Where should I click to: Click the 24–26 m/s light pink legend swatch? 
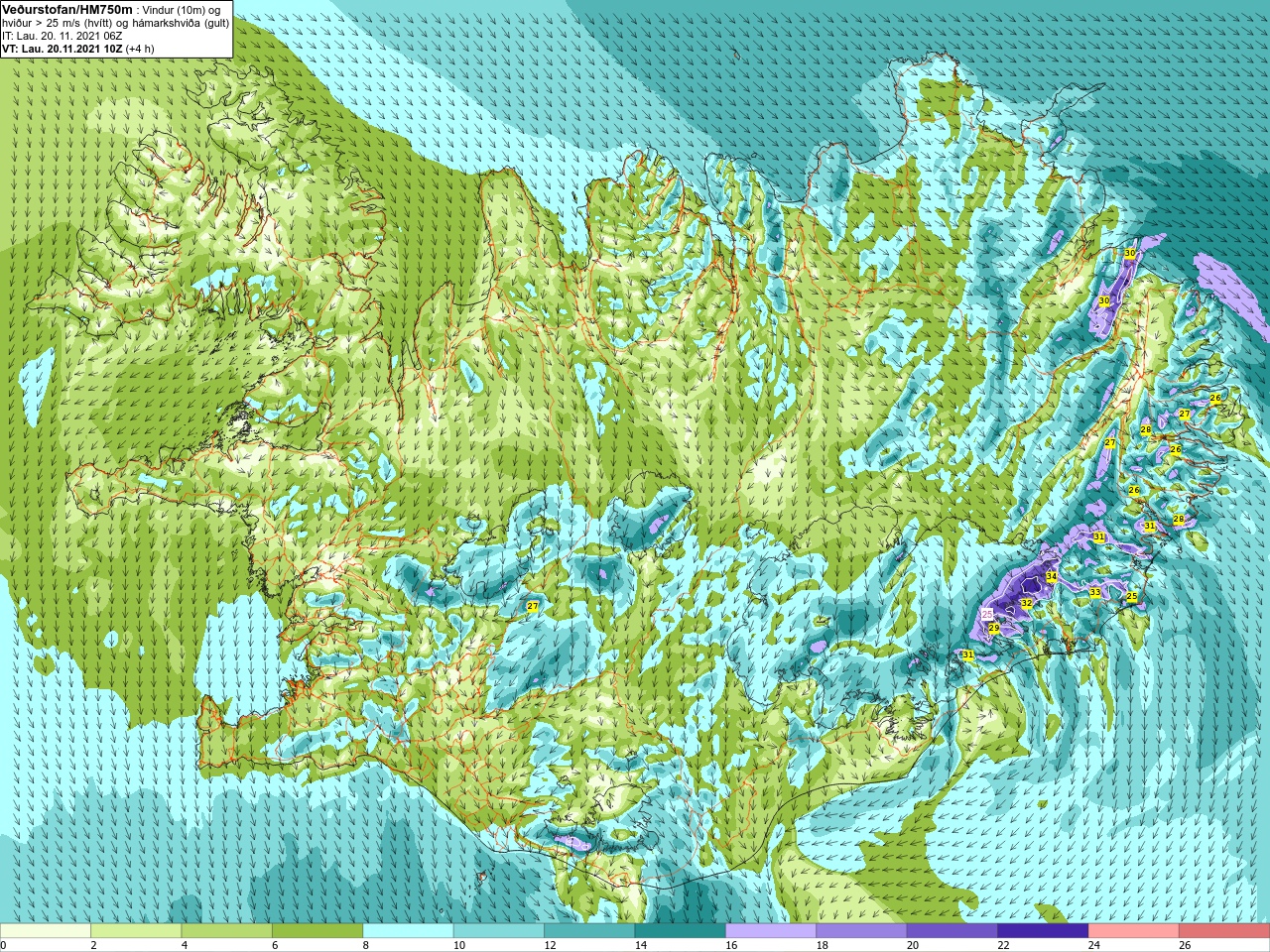pos(1134,931)
